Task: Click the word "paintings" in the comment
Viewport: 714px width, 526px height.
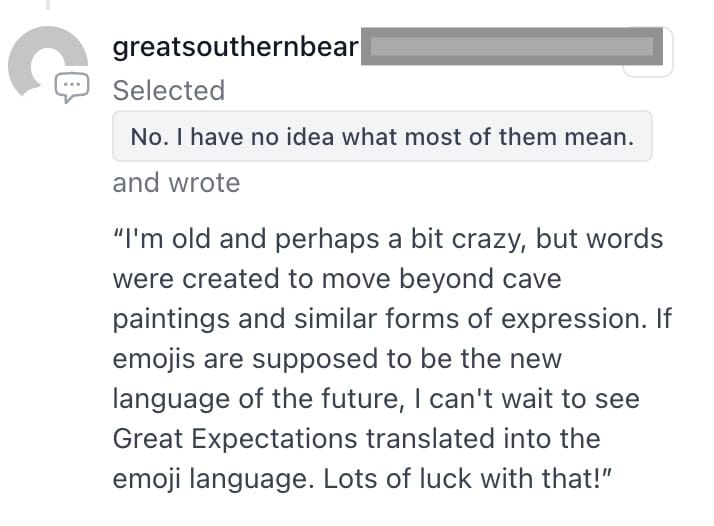Action: [171, 319]
